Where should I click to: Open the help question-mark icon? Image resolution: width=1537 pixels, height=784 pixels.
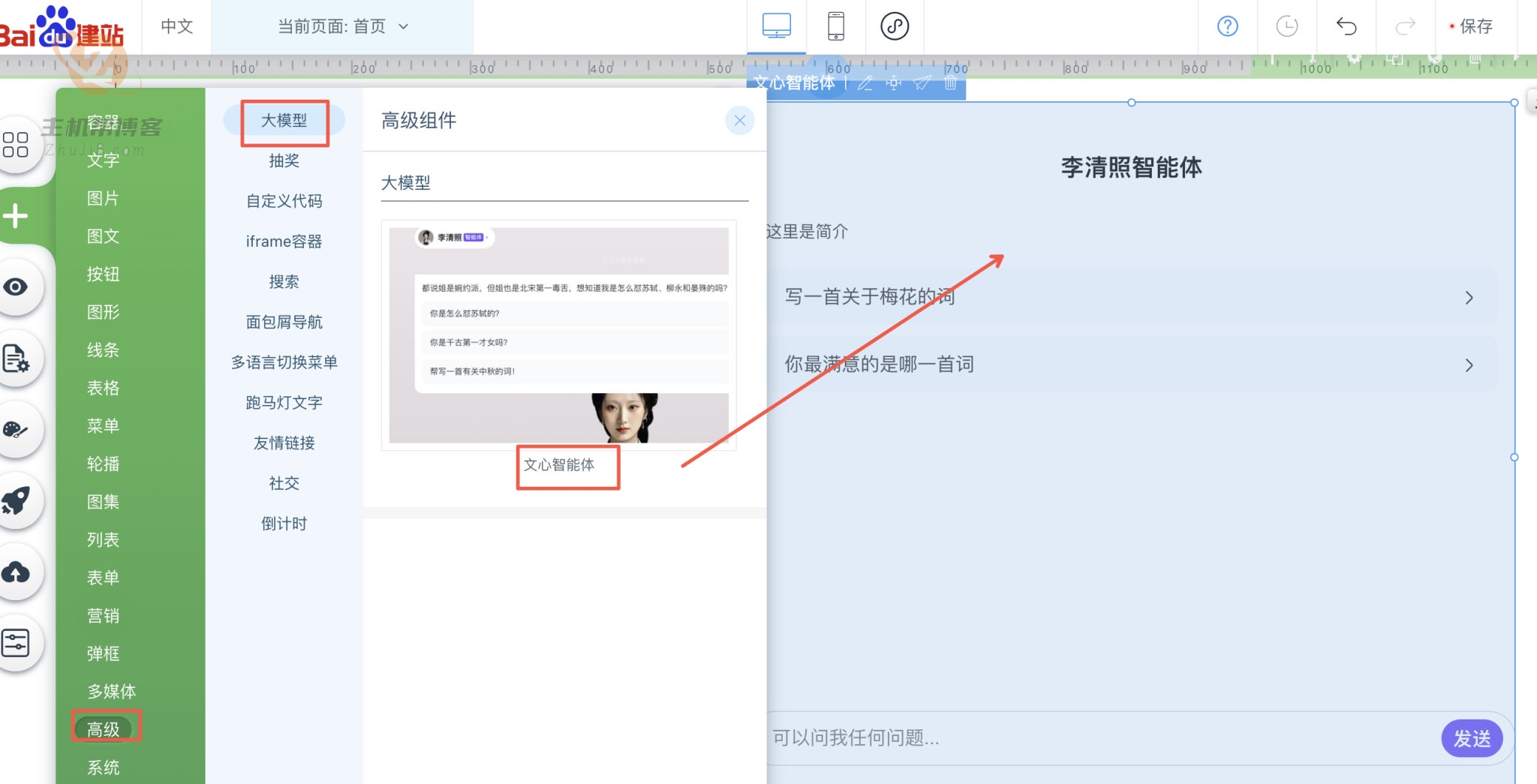click(x=1228, y=26)
